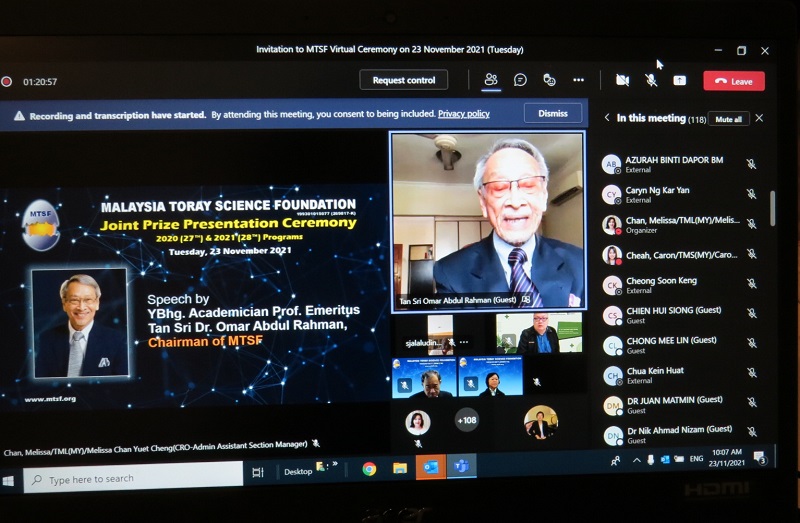The width and height of the screenshot is (800, 523).
Task: Open the participants panel icon
Action: coord(491,79)
